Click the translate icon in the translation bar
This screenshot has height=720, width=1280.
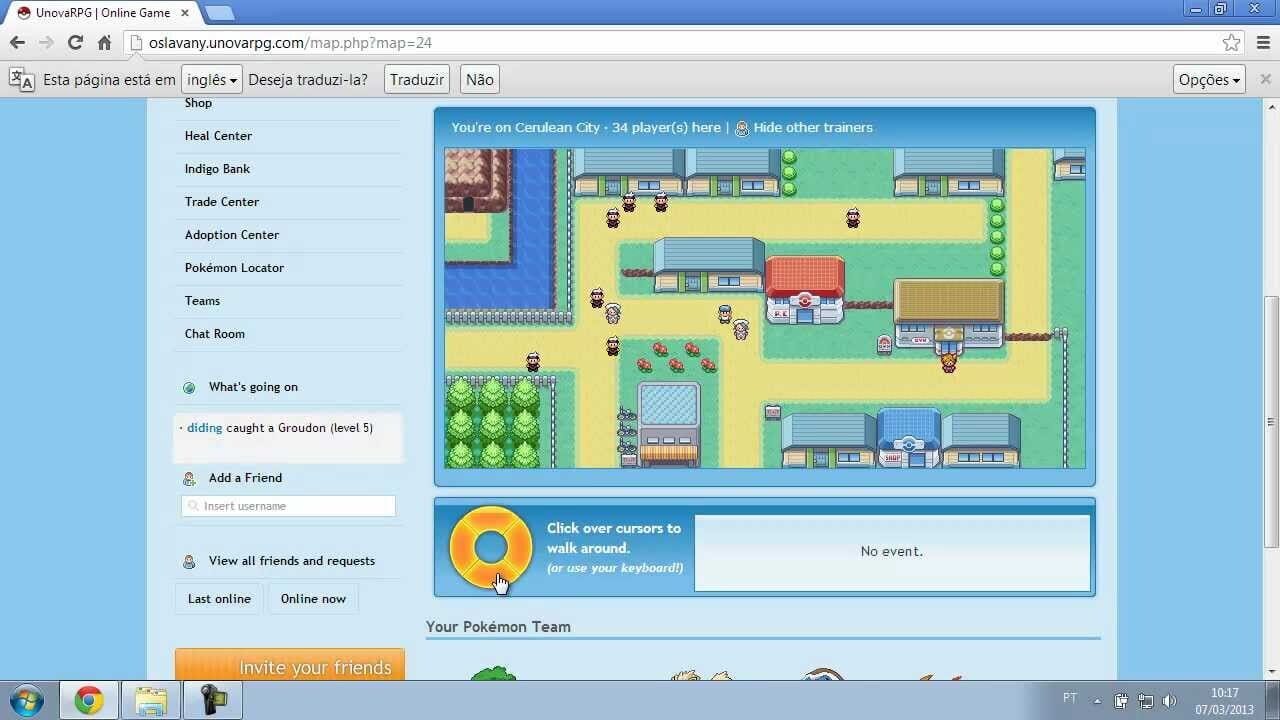[20, 79]
